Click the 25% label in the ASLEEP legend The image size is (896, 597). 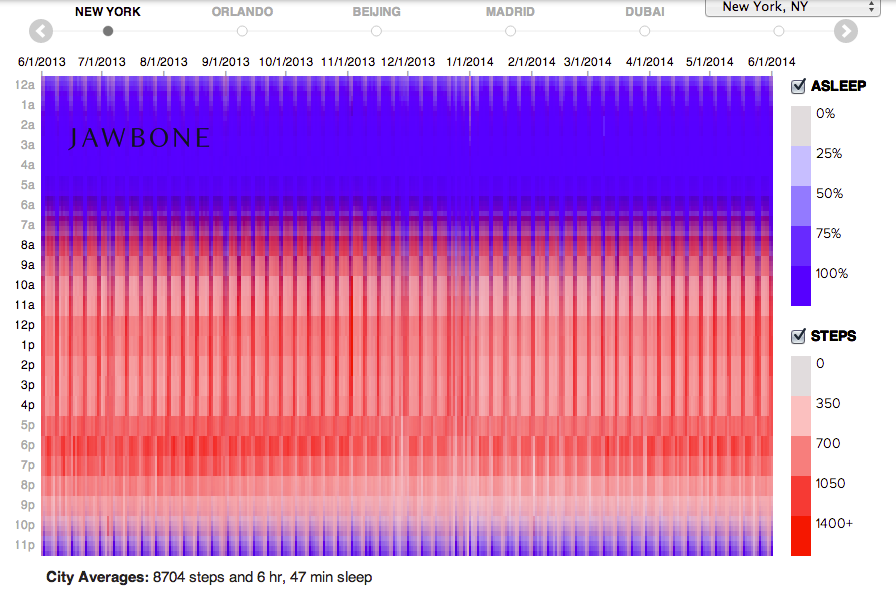[829, 154]
